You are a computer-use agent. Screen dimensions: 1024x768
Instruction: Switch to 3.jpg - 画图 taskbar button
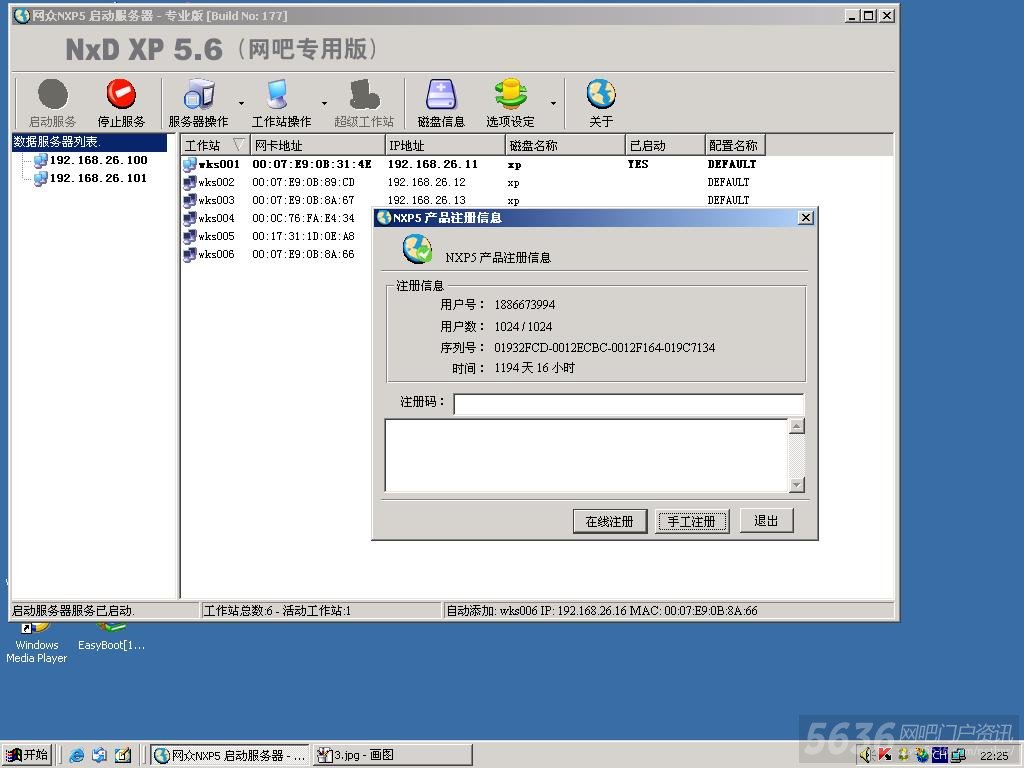(392, 756)
